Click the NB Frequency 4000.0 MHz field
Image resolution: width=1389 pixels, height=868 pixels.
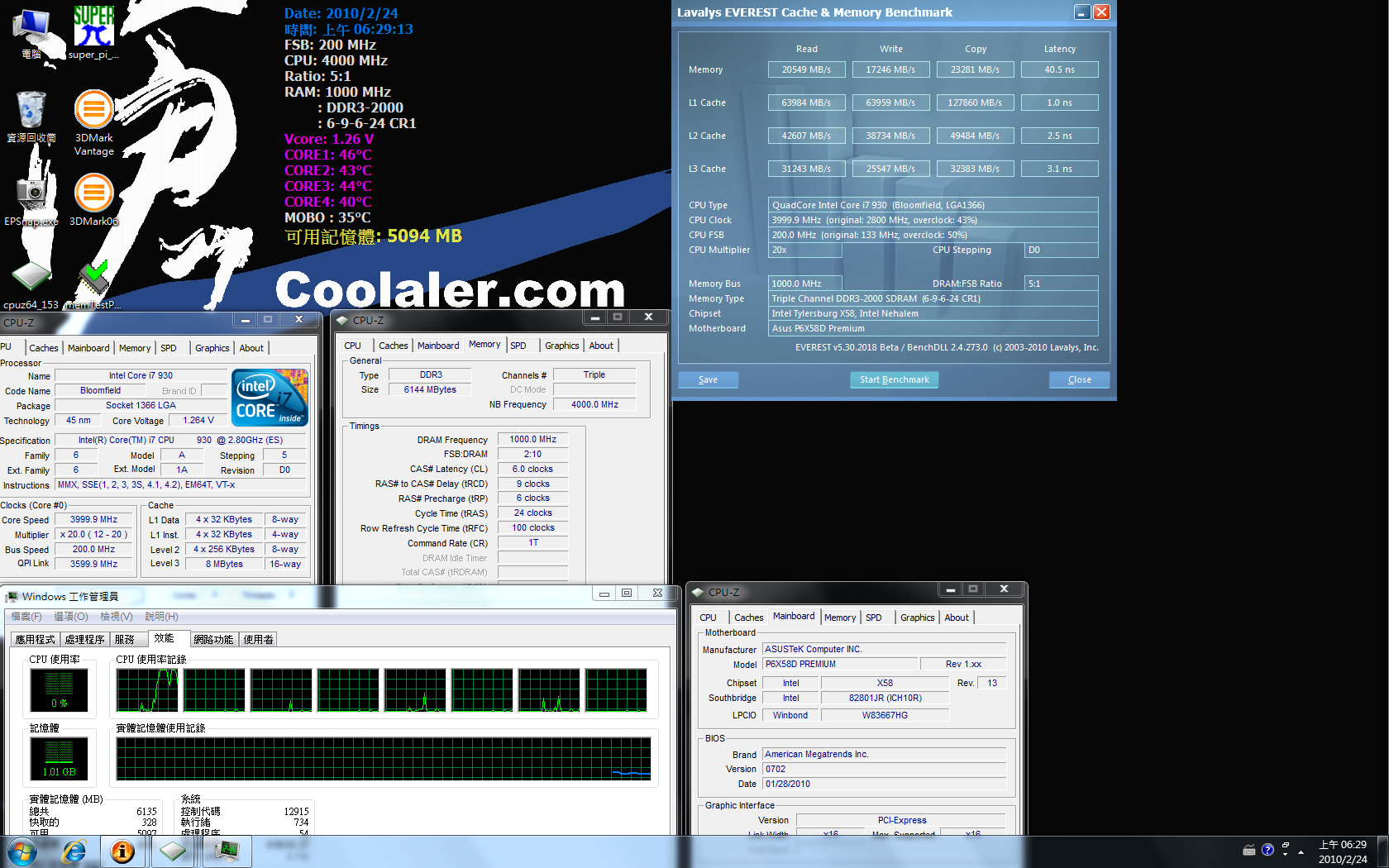coord(594,404)
